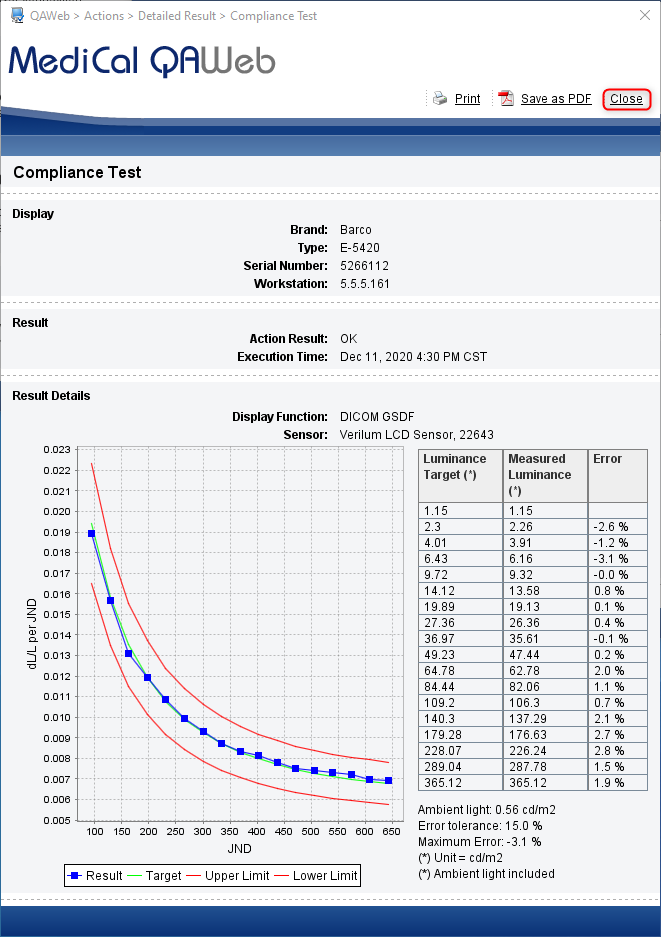Click the Lower Limit legend entry
Screen dimensions: 661x937
click(x=316, y=875)
